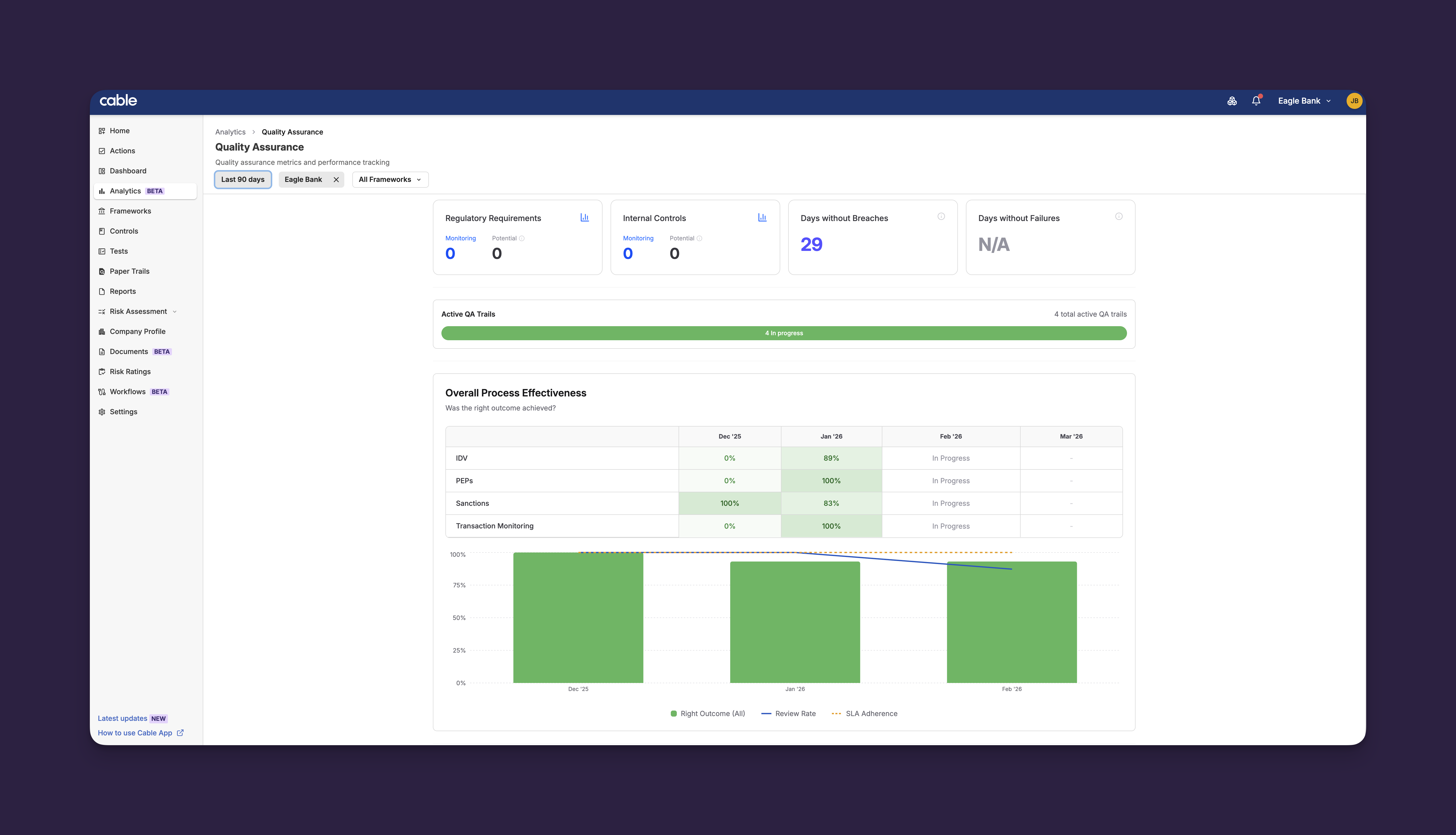Click the Sanctions Dec '25 100% cell
The width and height of the screenshot is (1456, 835).
coord(730,504)
